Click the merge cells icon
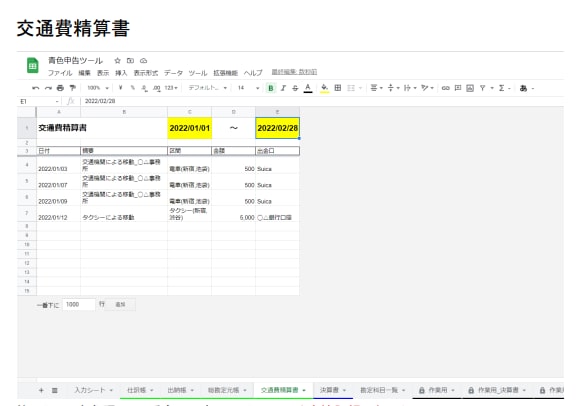587x406 pixels. [x=351, y=88]
